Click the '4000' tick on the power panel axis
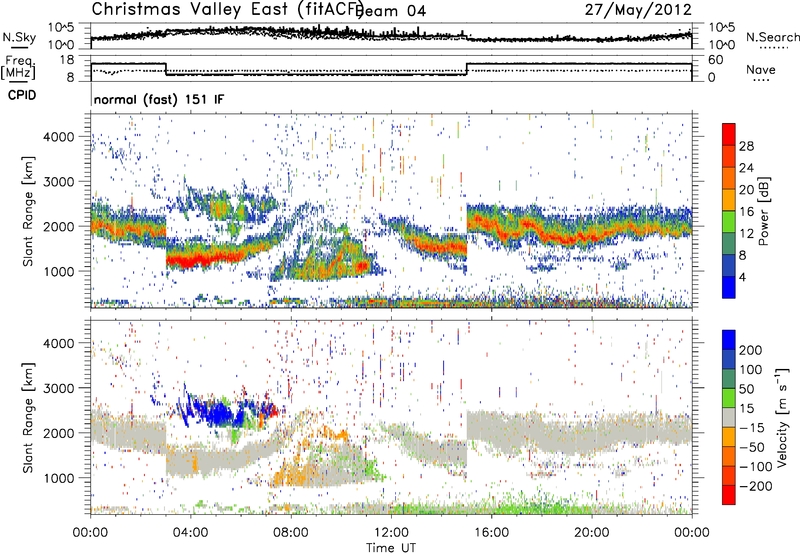 coord(58,137)
